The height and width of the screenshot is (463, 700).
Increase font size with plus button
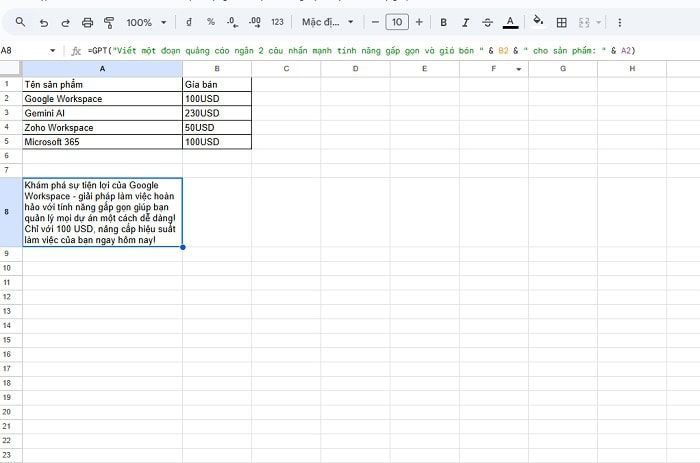coord(419,22)
